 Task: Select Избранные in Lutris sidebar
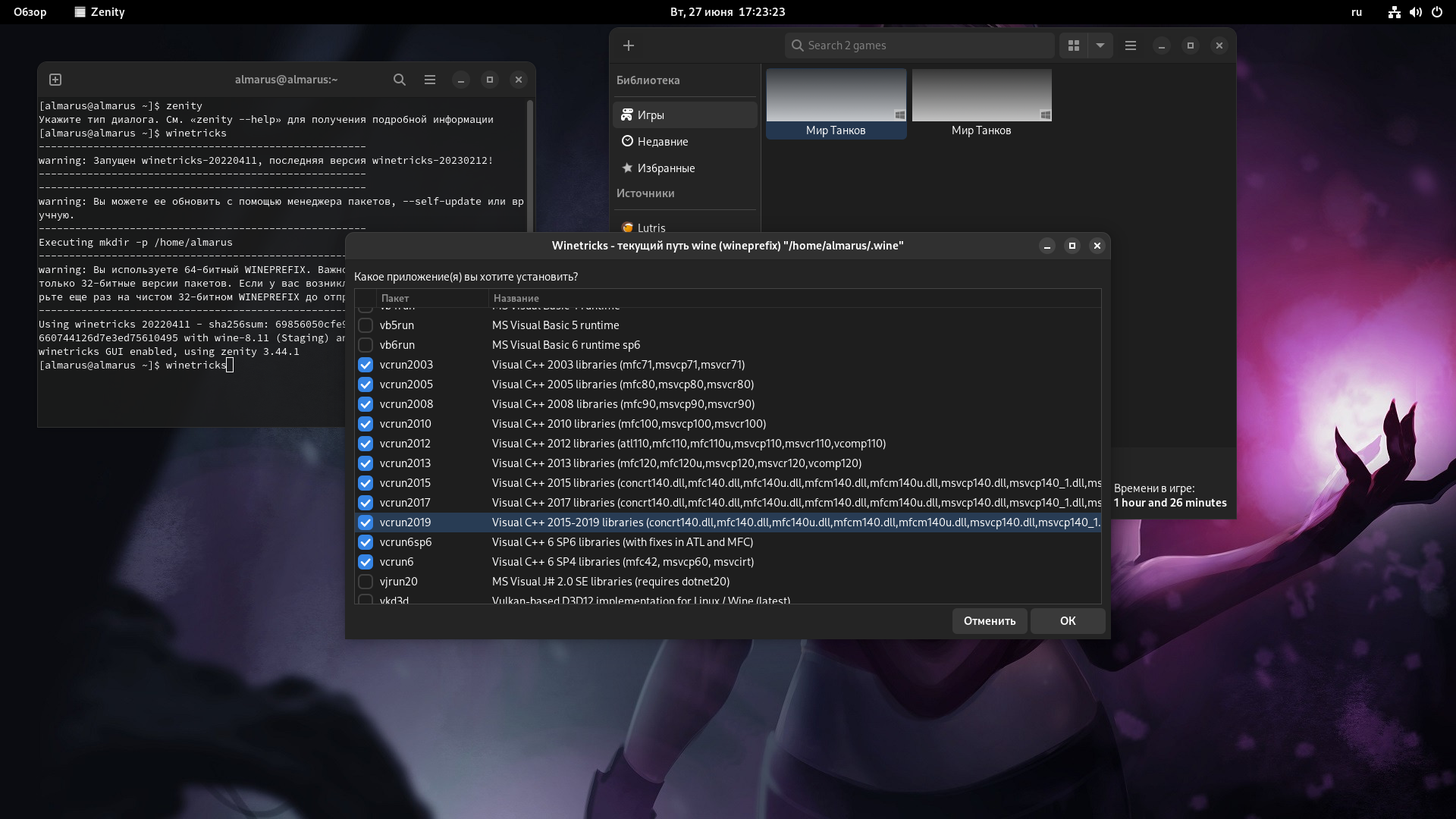[x=685, y=168]
